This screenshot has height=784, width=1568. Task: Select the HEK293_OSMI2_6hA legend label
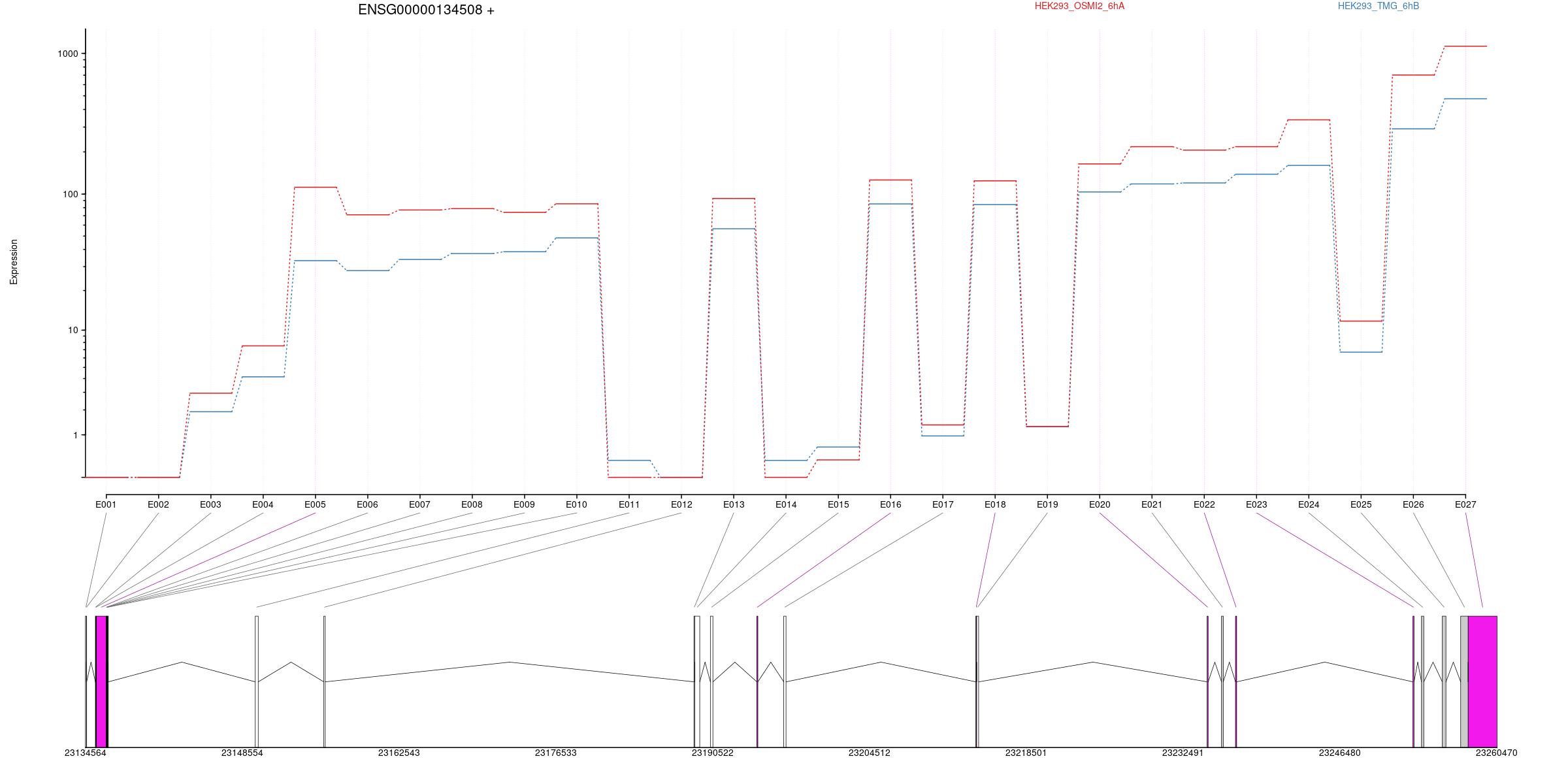pos(1079,6)
